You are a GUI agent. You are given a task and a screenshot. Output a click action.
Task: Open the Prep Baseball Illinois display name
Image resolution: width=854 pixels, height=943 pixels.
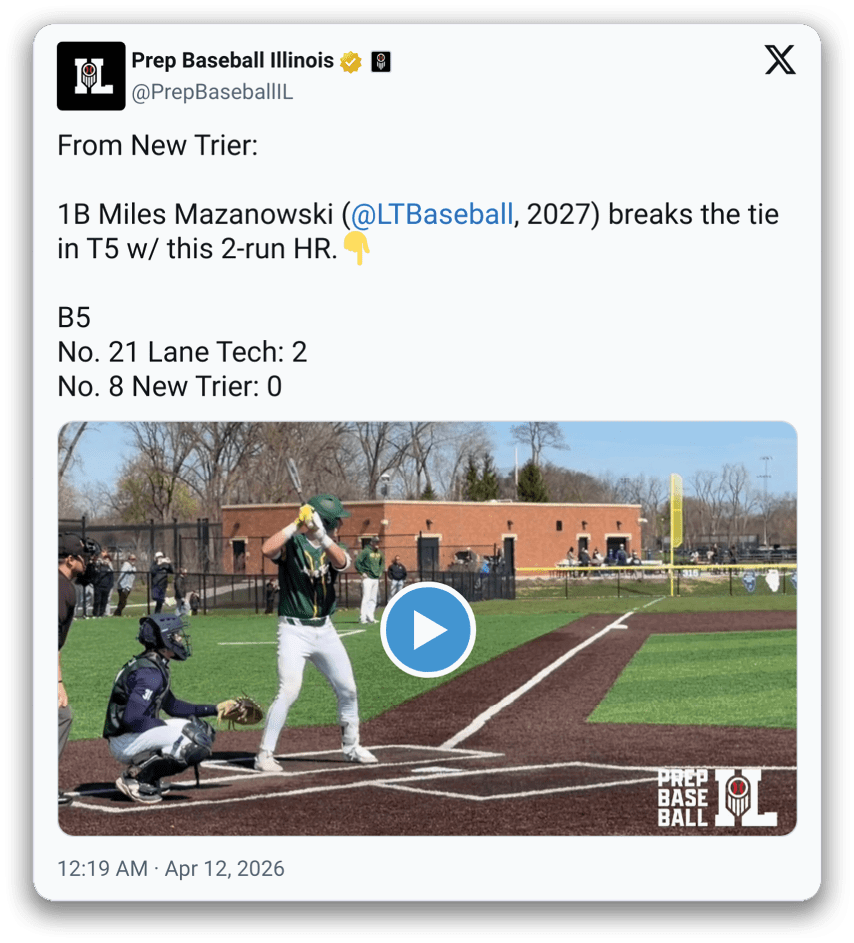(232, 60)
